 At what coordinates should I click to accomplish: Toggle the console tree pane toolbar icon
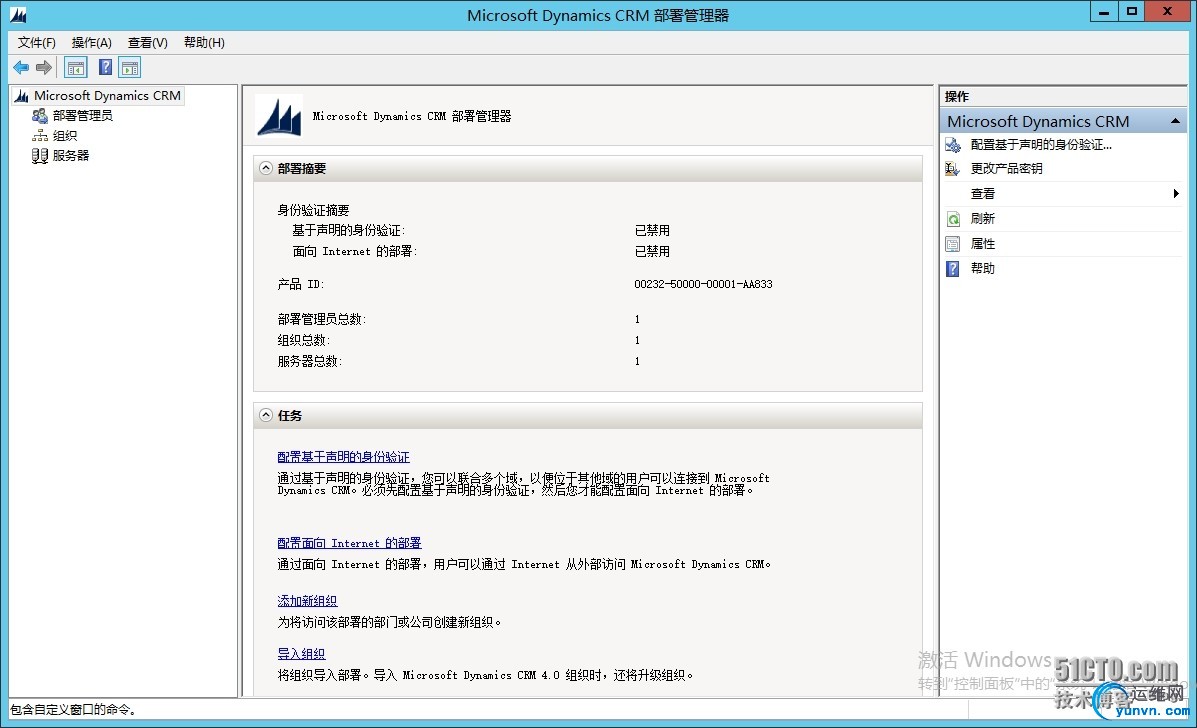pos(76,68)
